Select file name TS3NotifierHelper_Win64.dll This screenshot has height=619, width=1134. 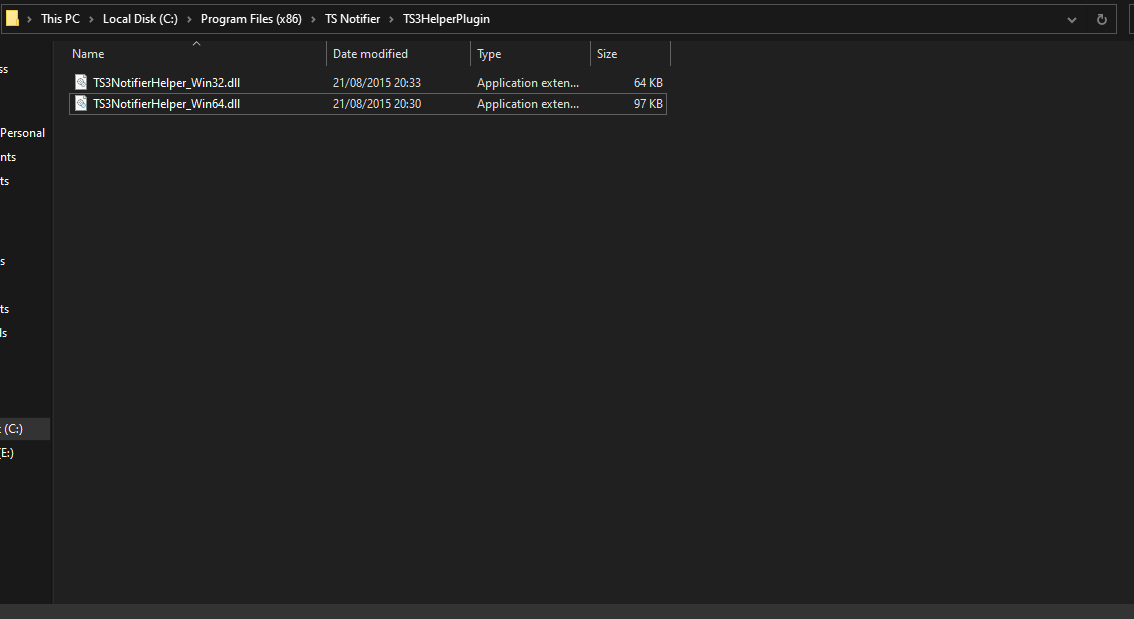point(166,104)
